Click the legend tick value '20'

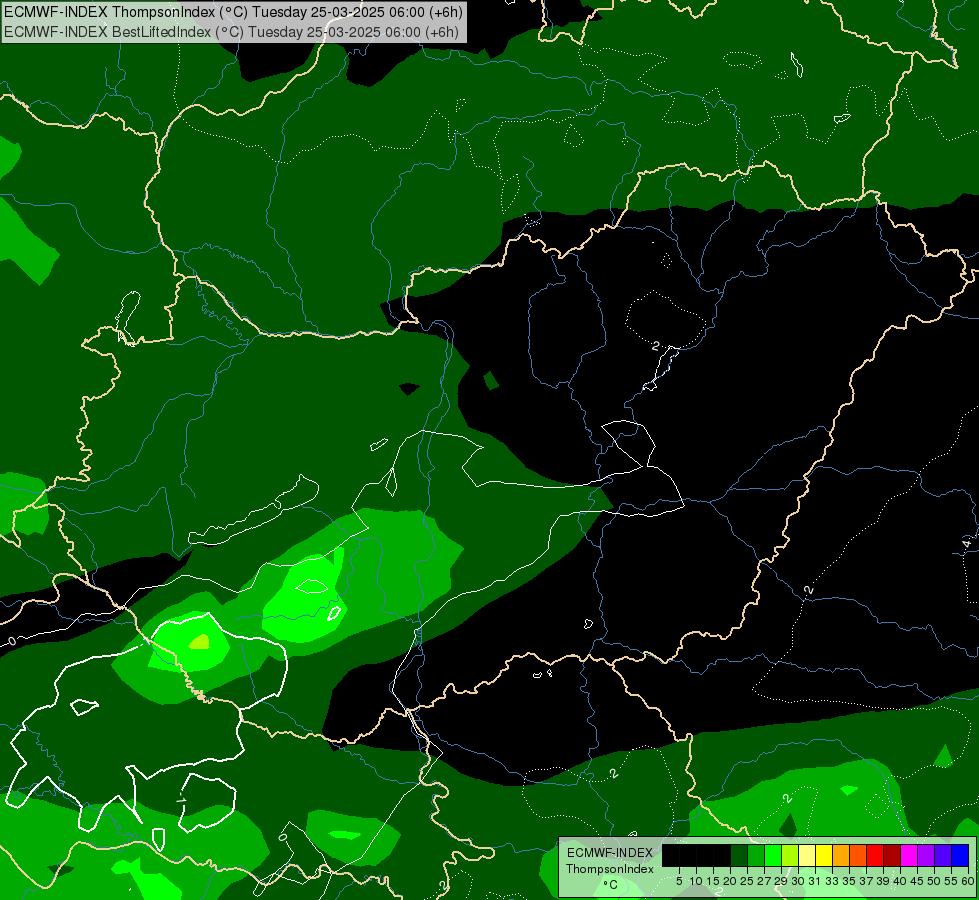tap(730, 881)
